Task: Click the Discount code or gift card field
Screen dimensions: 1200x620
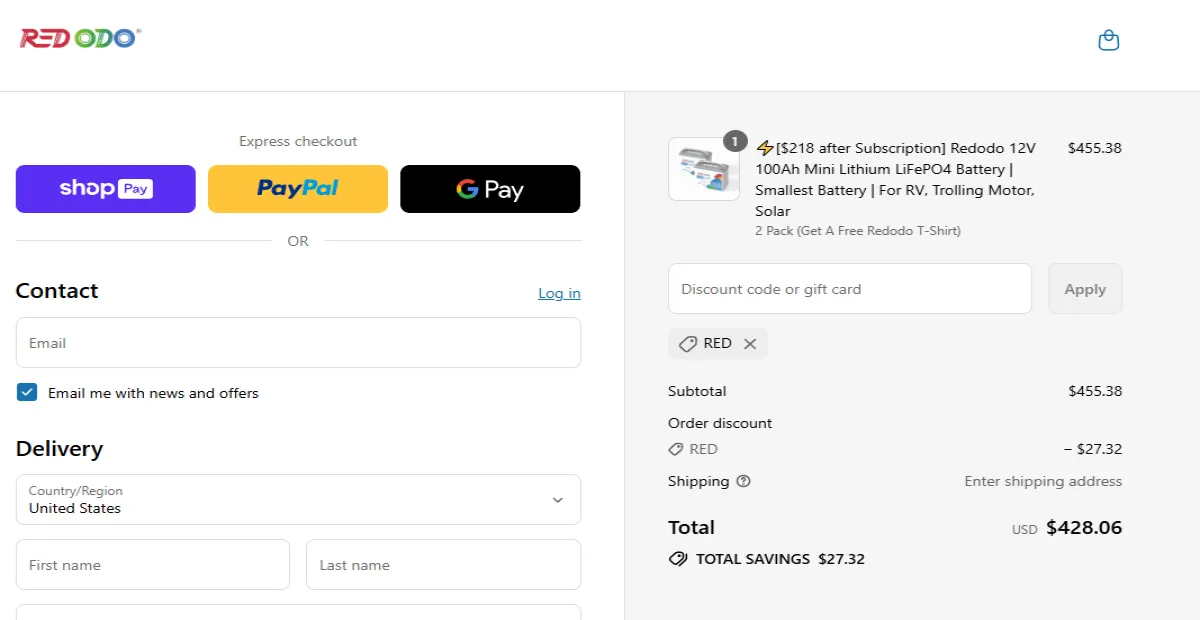Action: 849,289
